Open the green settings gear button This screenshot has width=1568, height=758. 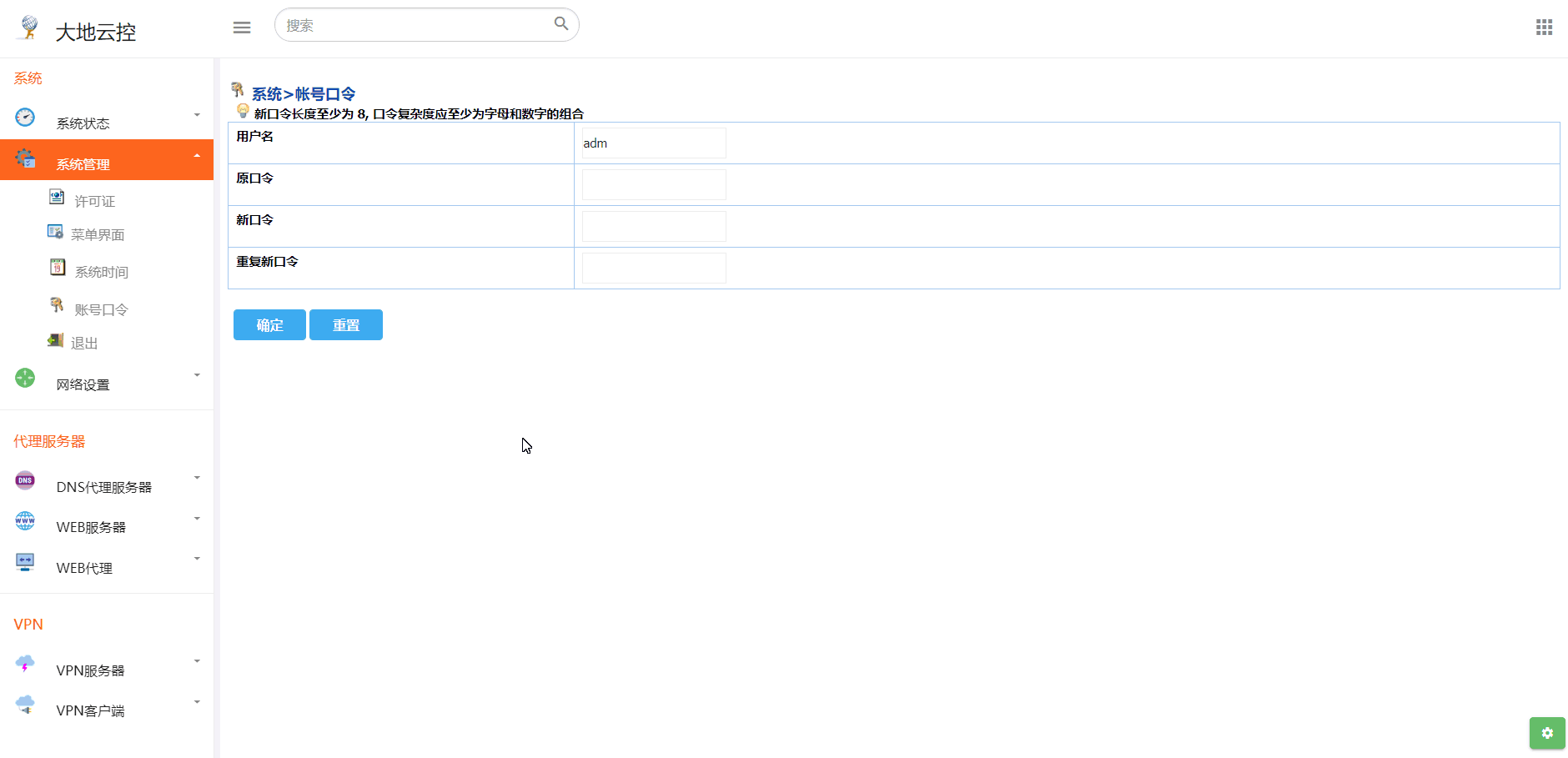1547,733
